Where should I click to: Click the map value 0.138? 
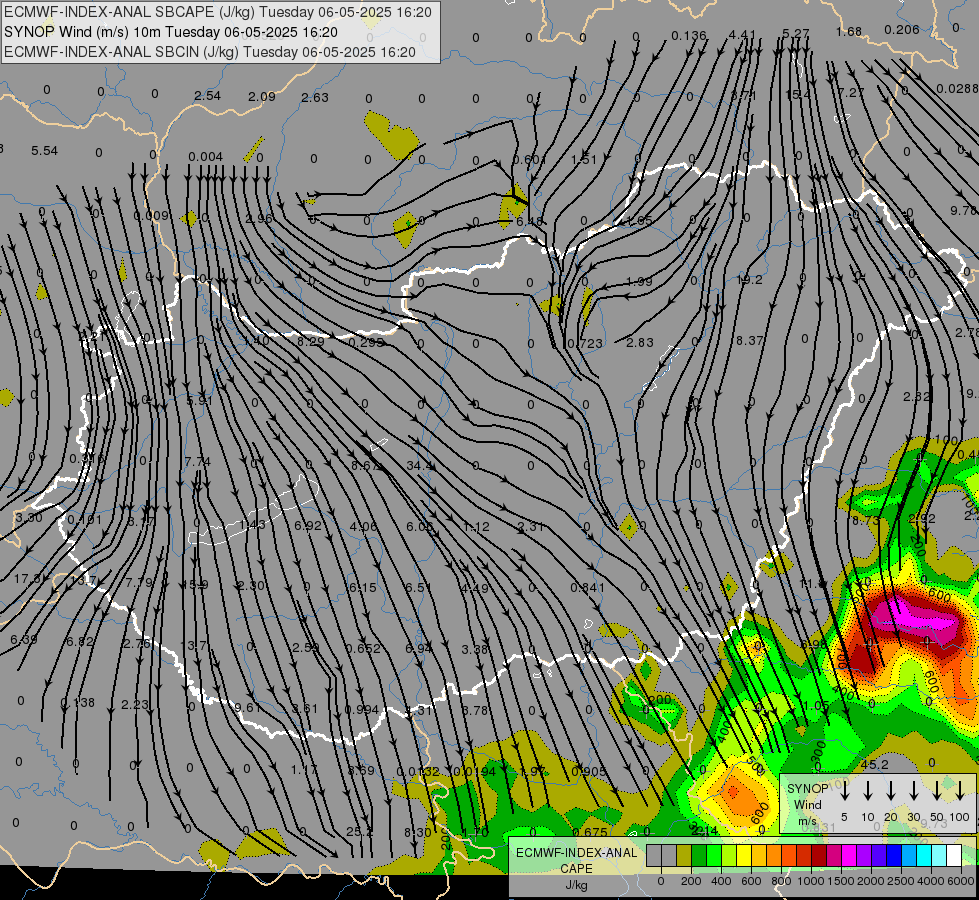[x=77, y=703]
